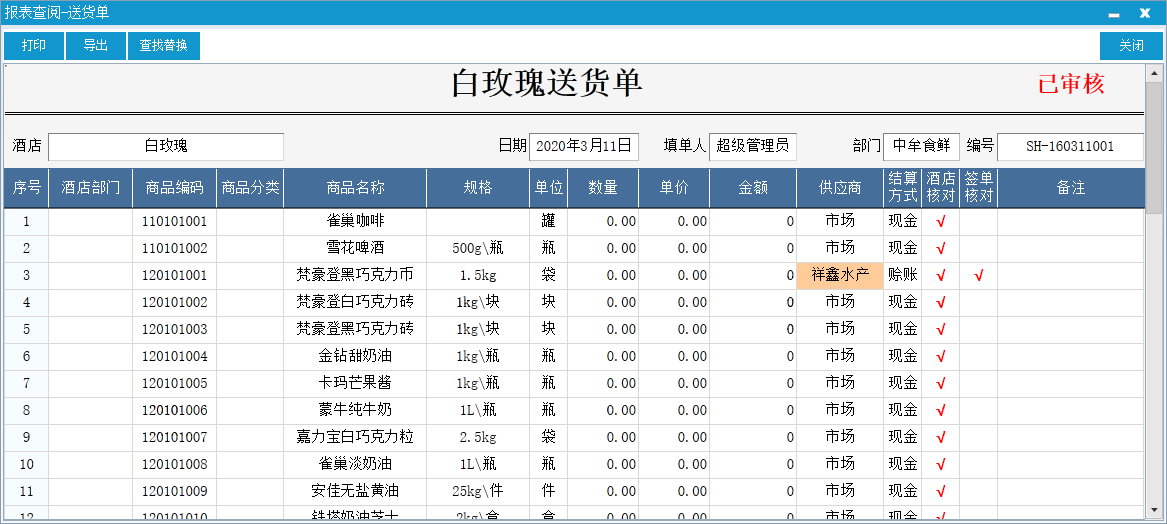The image size is (1167, 524).
Task: Toggle 酒店核对 check for 卡玛芒果酱 row
Action: [941, 384]
